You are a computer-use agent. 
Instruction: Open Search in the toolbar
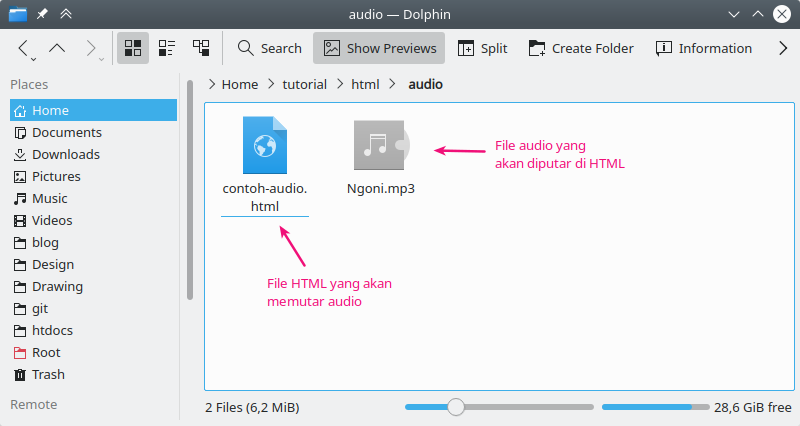click(x=269, y=48)
